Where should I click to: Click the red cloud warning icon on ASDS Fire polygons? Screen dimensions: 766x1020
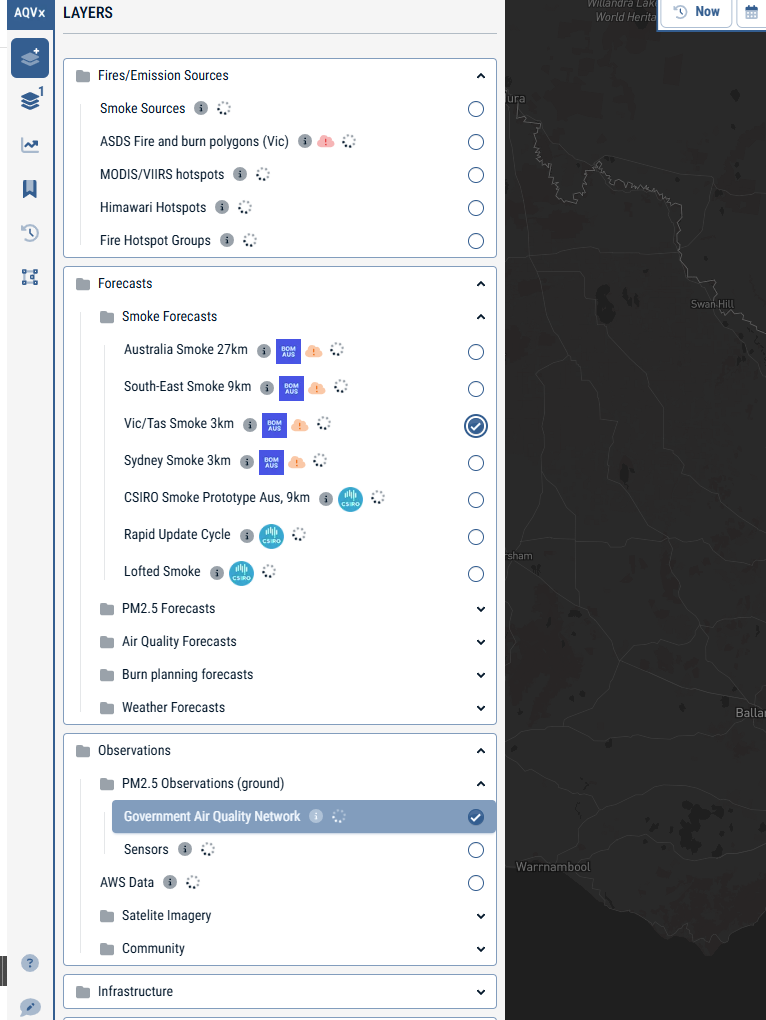point(326,141)
